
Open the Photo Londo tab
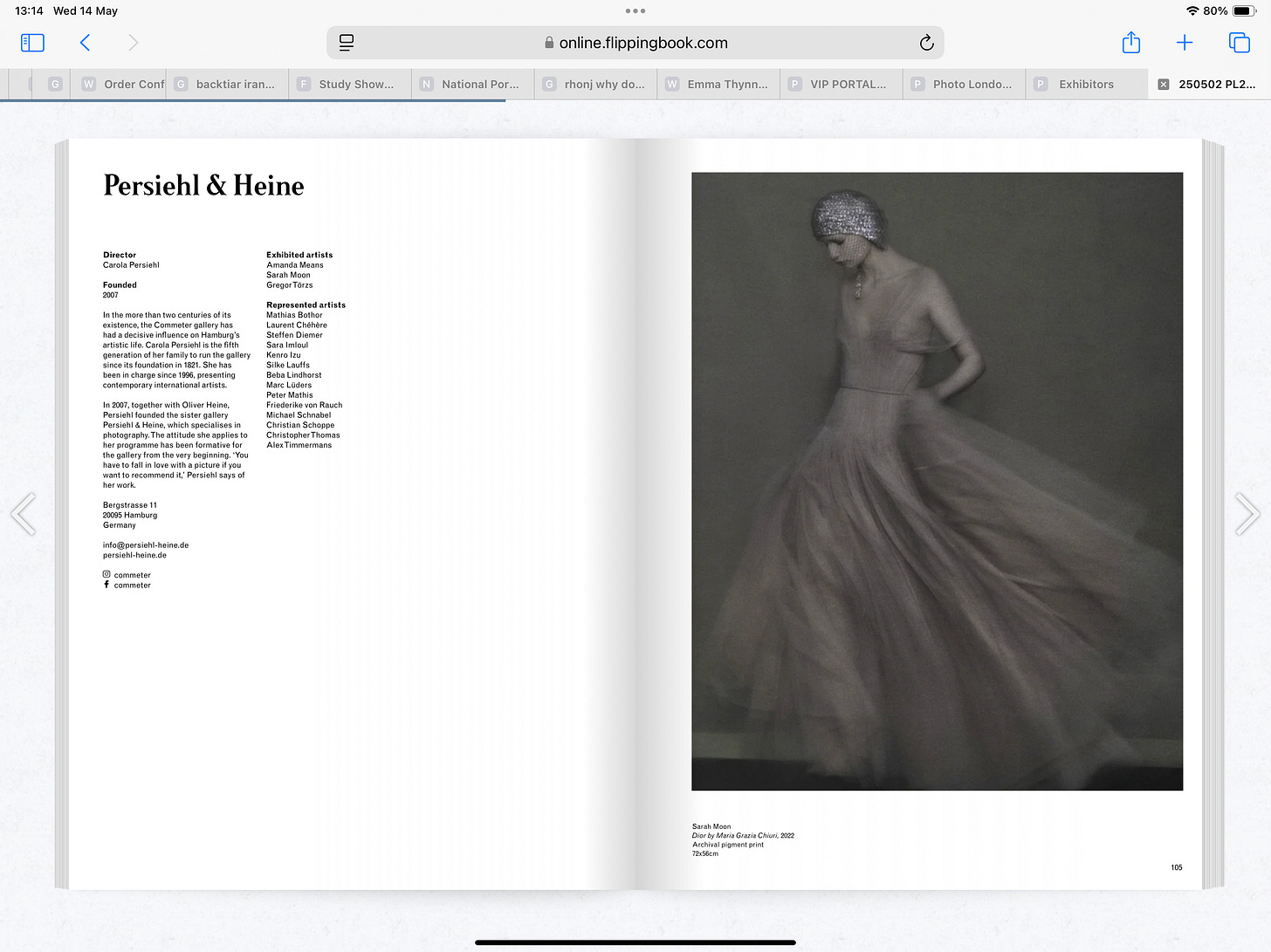(964, 85)
